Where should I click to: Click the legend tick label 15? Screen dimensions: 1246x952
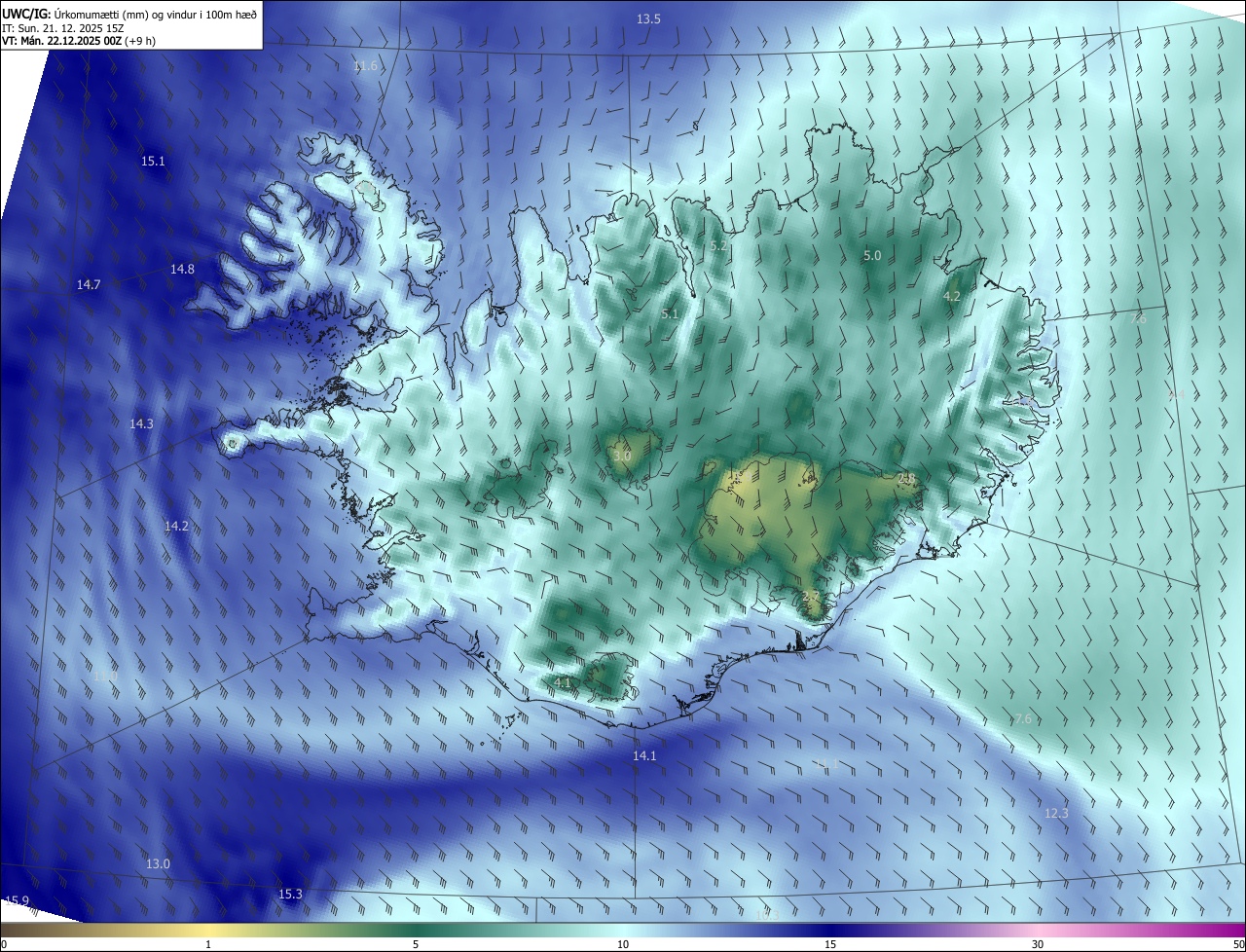tap(830, 945)
